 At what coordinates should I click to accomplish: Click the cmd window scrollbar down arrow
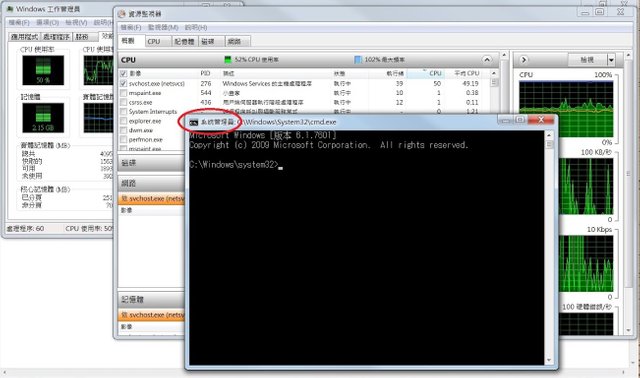point(549,360)
